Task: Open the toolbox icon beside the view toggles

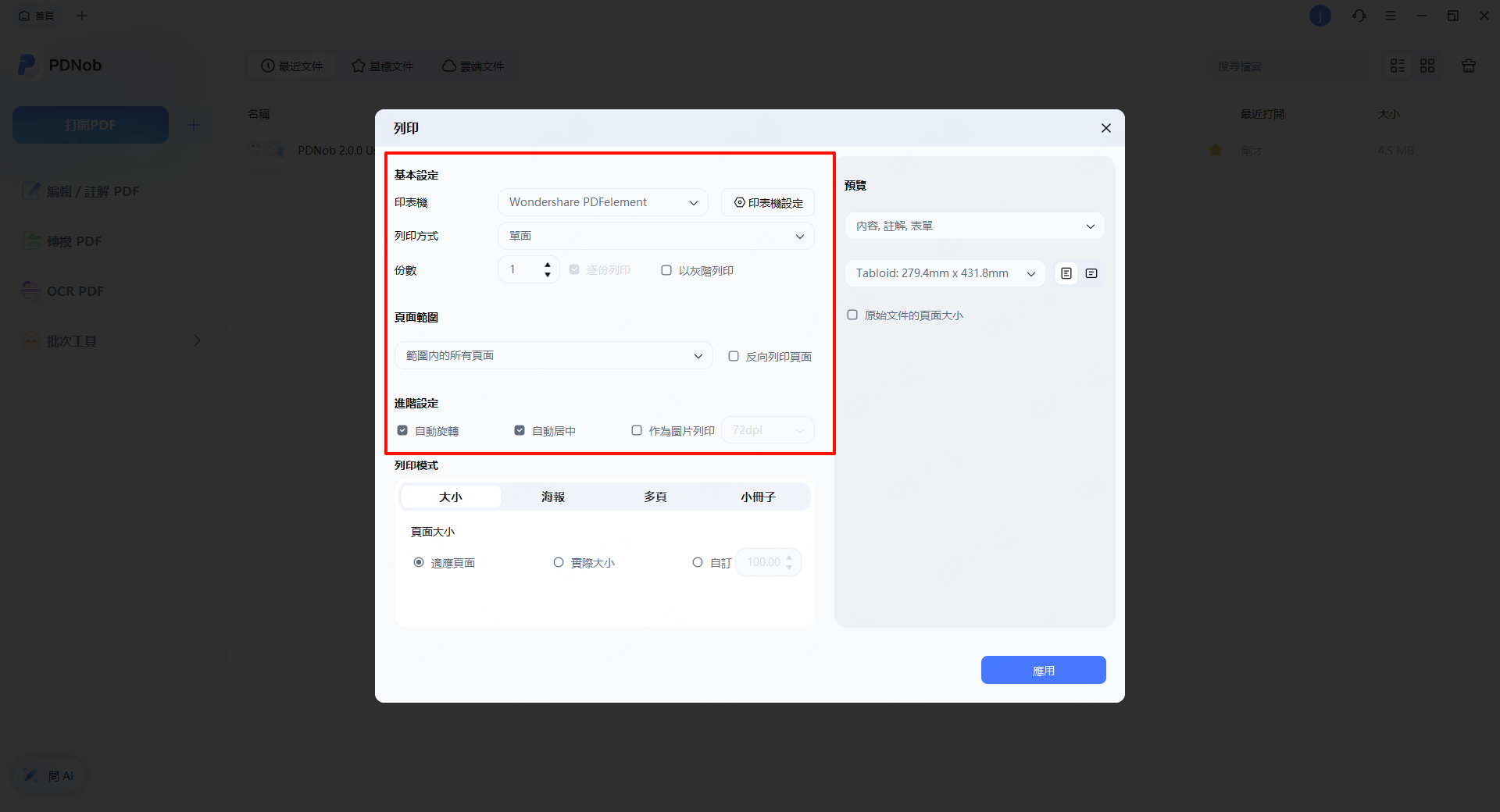Action: pyautogui.click(x=1469, y=66)
